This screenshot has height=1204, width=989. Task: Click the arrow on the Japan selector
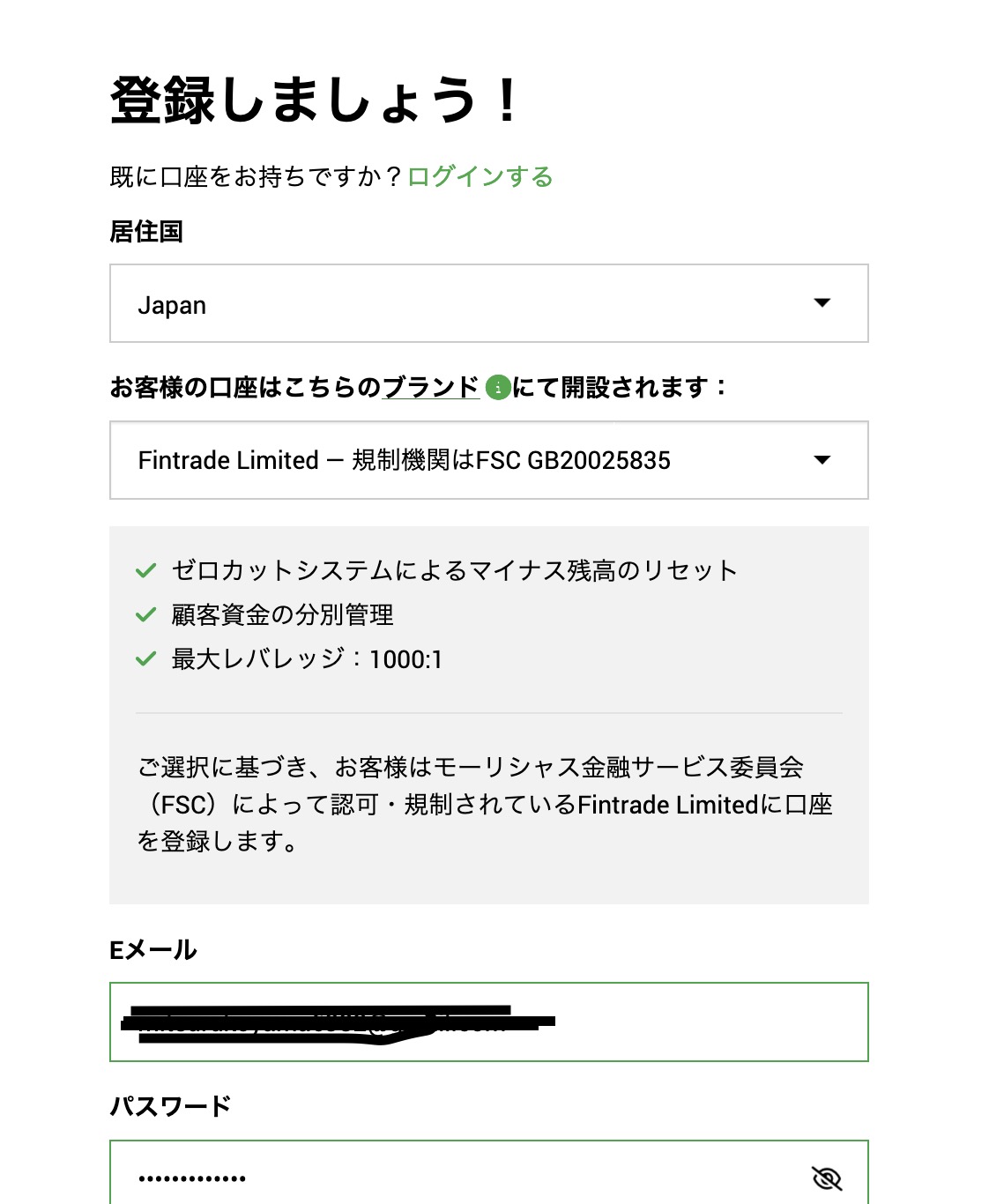(x=822, y=303)
